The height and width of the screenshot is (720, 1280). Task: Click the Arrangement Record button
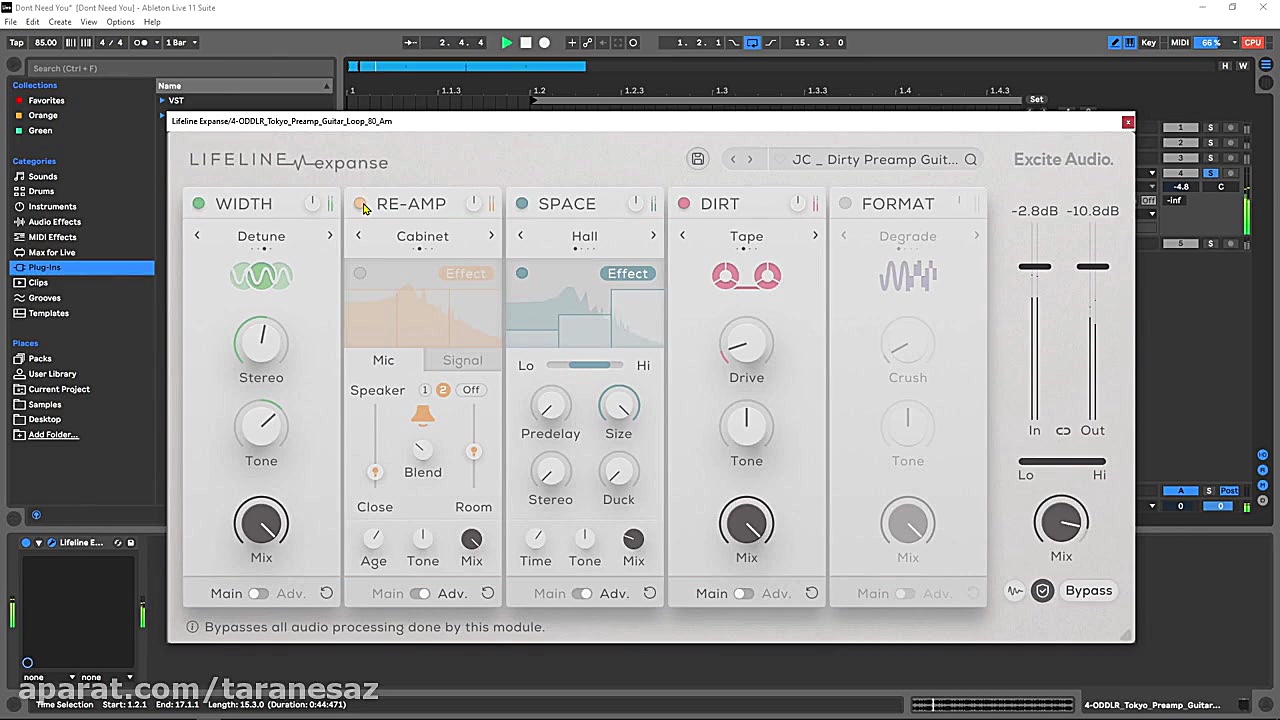click(545, 43)
